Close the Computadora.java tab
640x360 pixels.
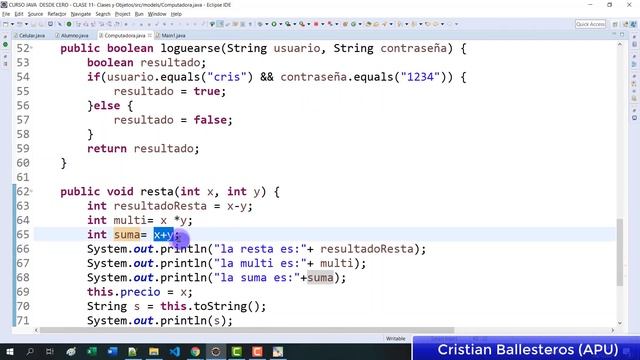point(150,36)
